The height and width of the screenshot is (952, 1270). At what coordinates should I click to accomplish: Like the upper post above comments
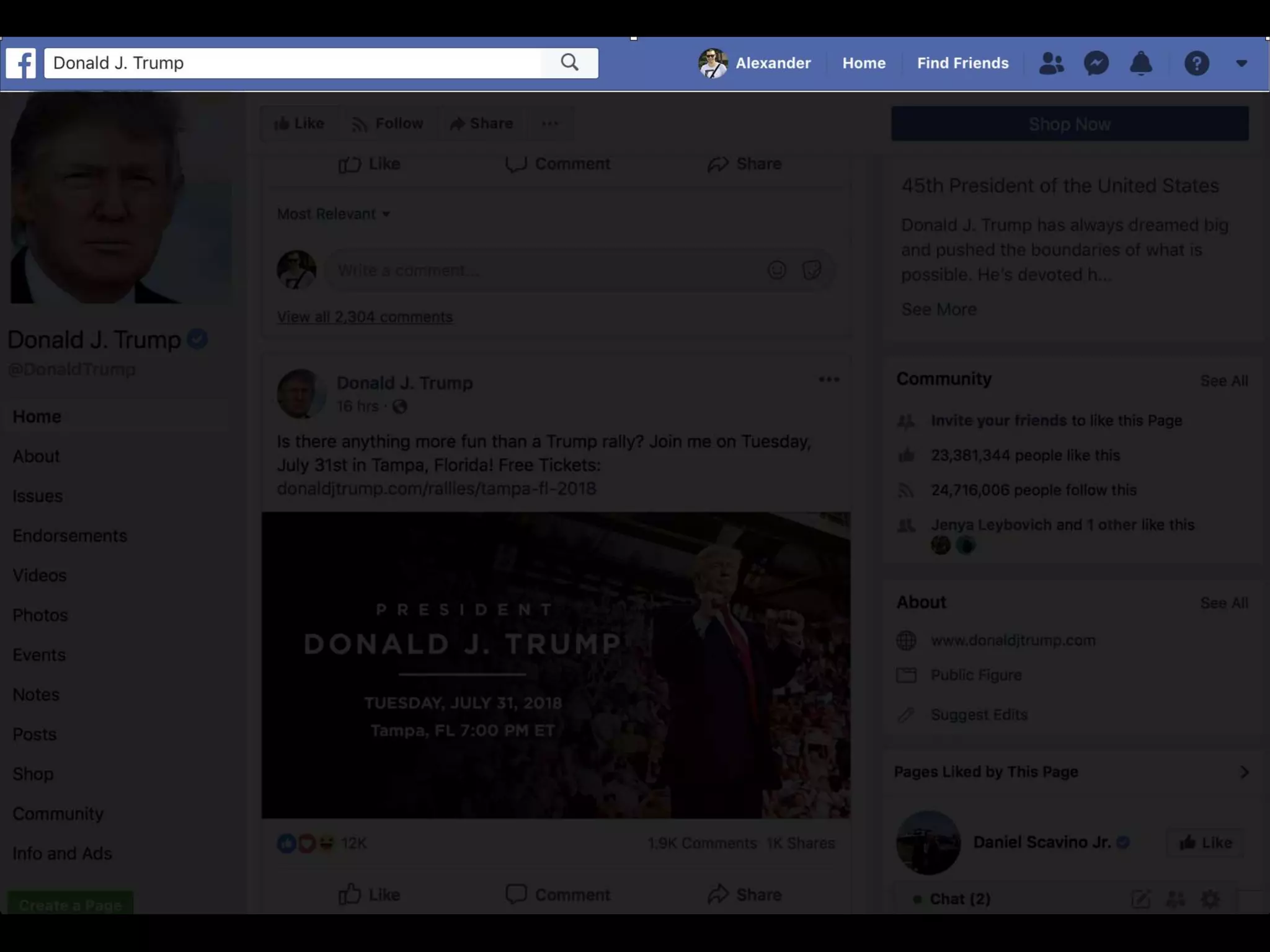click(x=370, y=164)
